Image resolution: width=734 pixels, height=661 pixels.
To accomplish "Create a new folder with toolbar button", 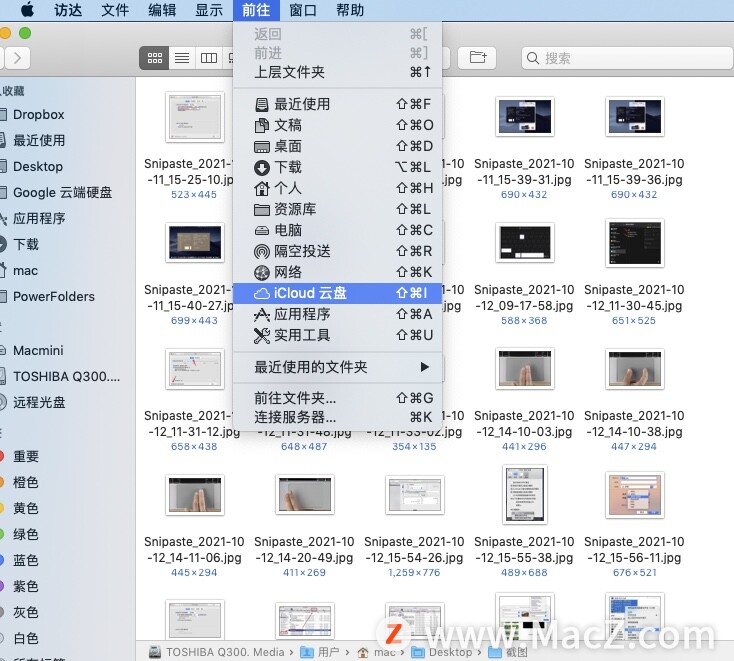I will pos(477,58).
